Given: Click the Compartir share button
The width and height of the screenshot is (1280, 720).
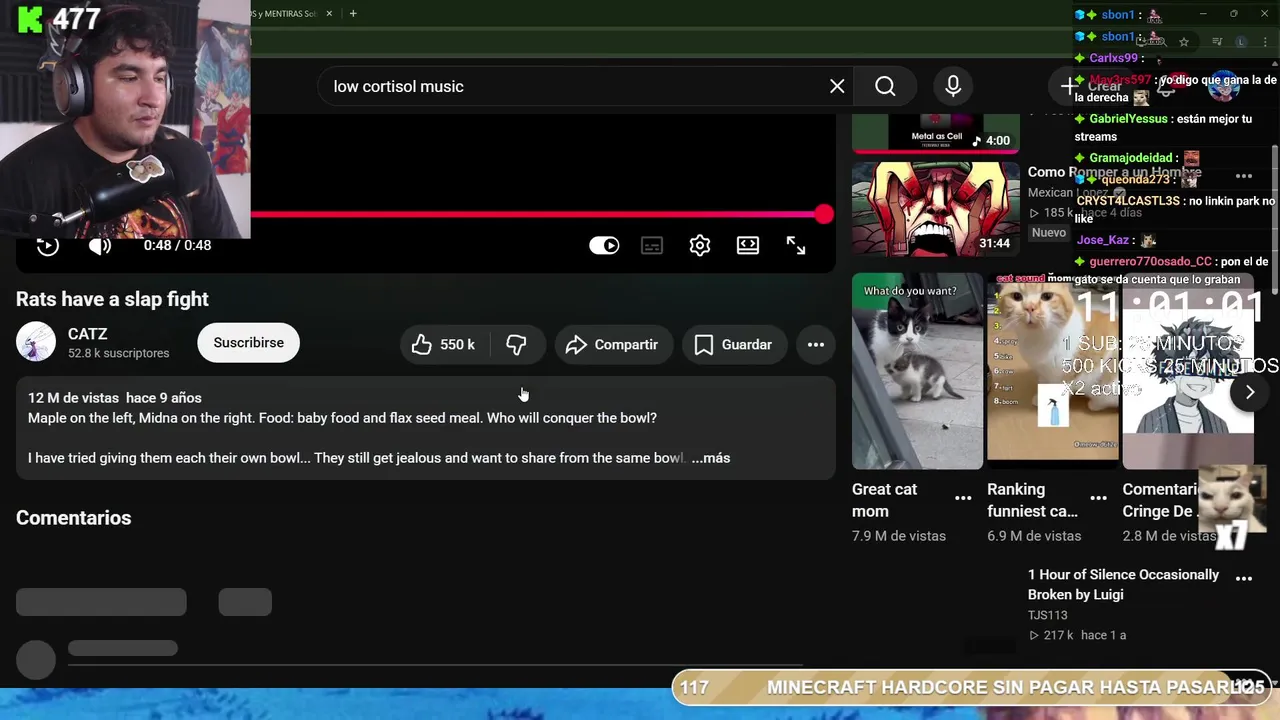Looking at the screenshot, I should tap(613, 344).
